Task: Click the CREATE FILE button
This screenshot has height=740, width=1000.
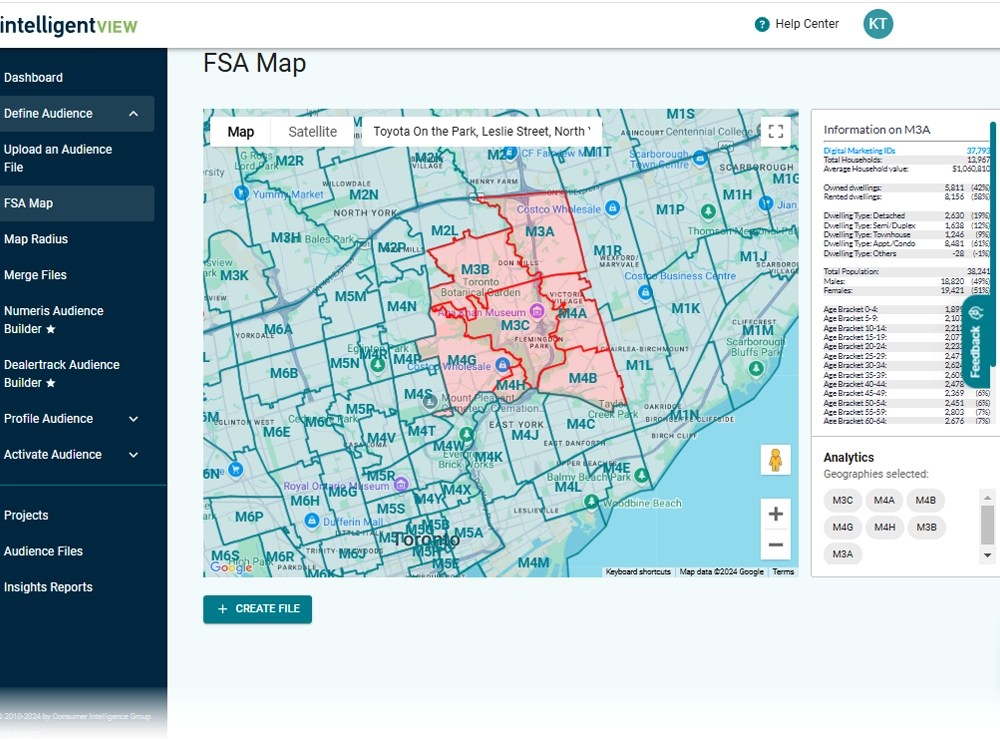Action: click(x=258, y=609)
